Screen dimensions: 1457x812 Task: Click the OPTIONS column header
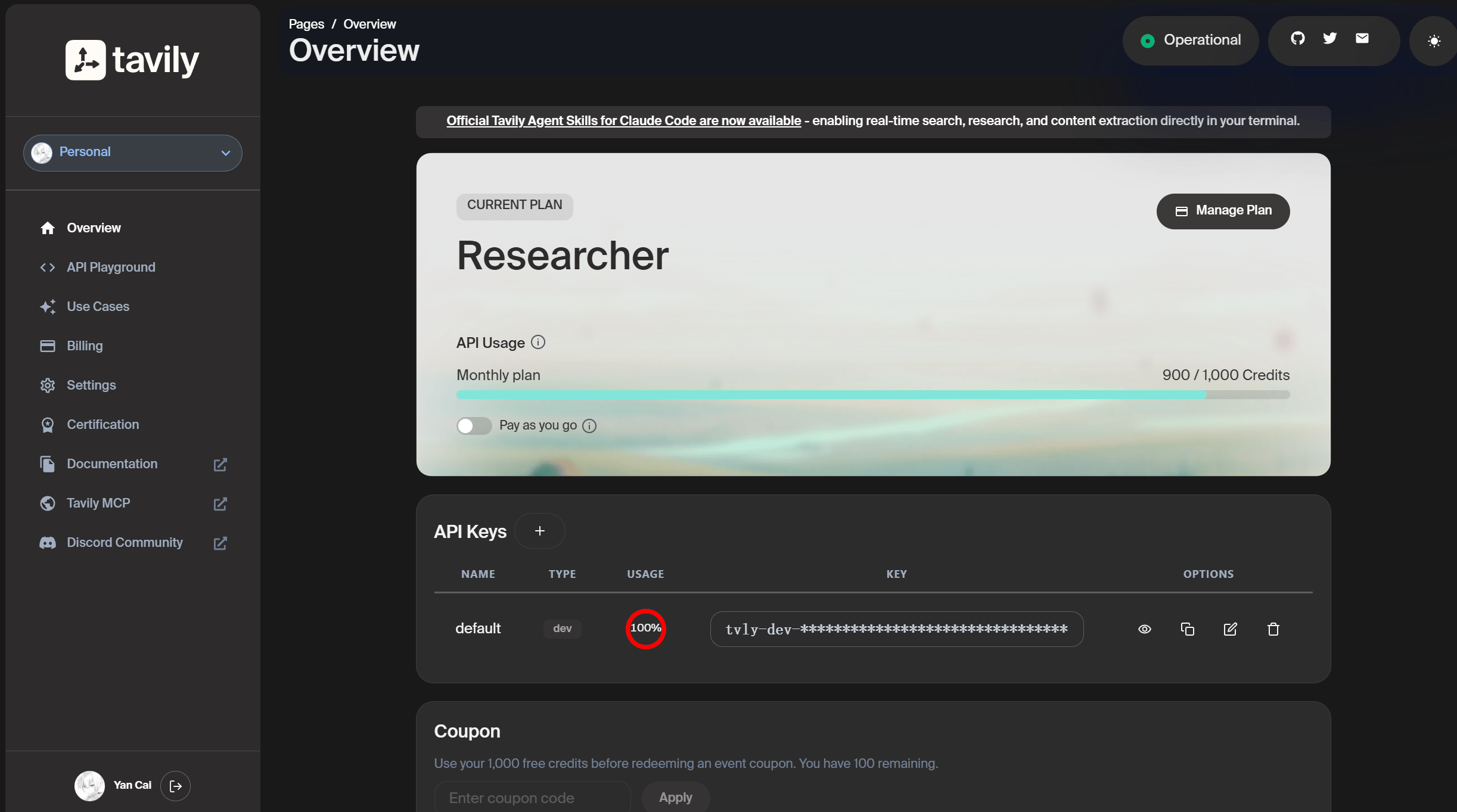coord(1209,574)
